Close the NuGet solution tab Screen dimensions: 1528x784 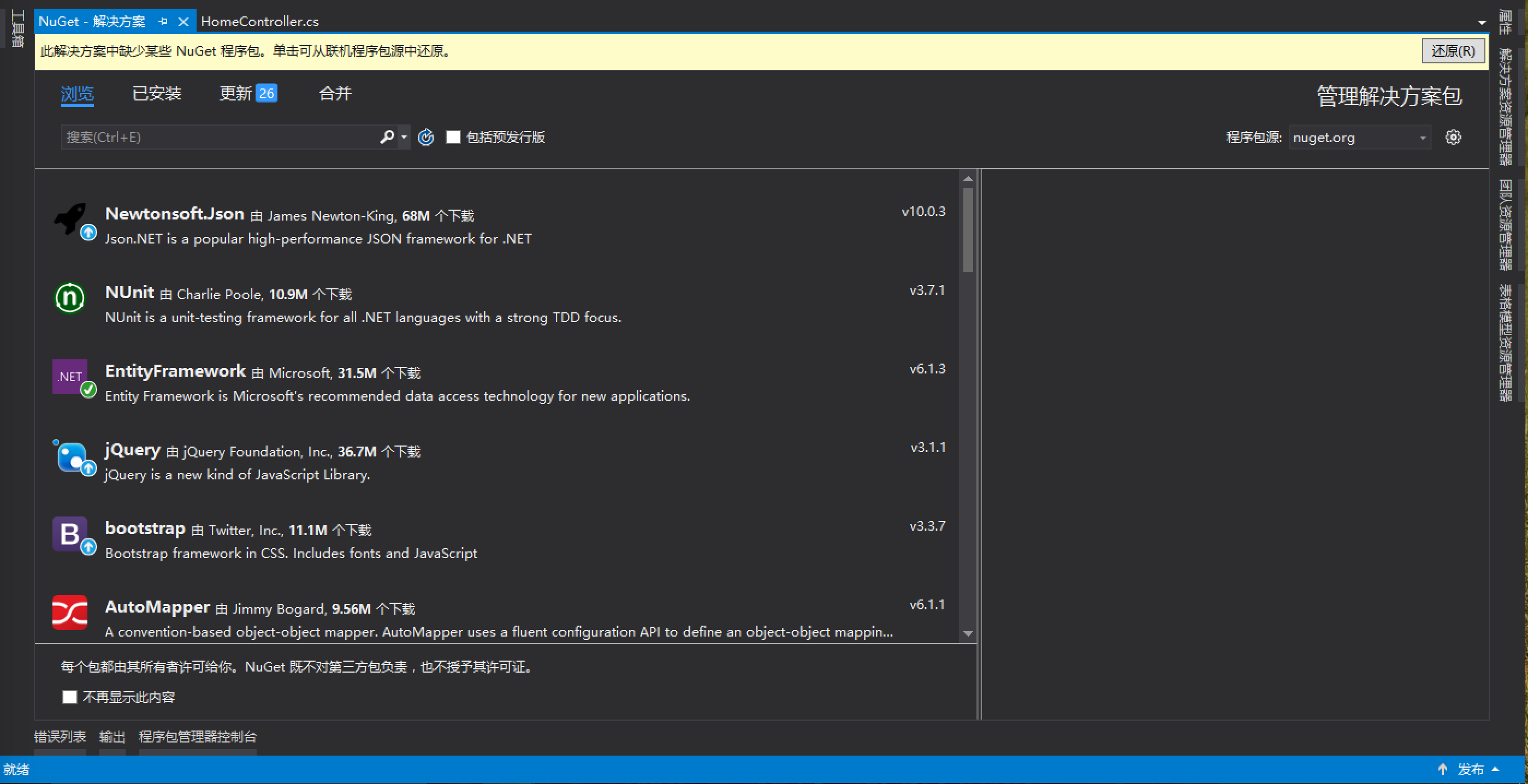183,22
